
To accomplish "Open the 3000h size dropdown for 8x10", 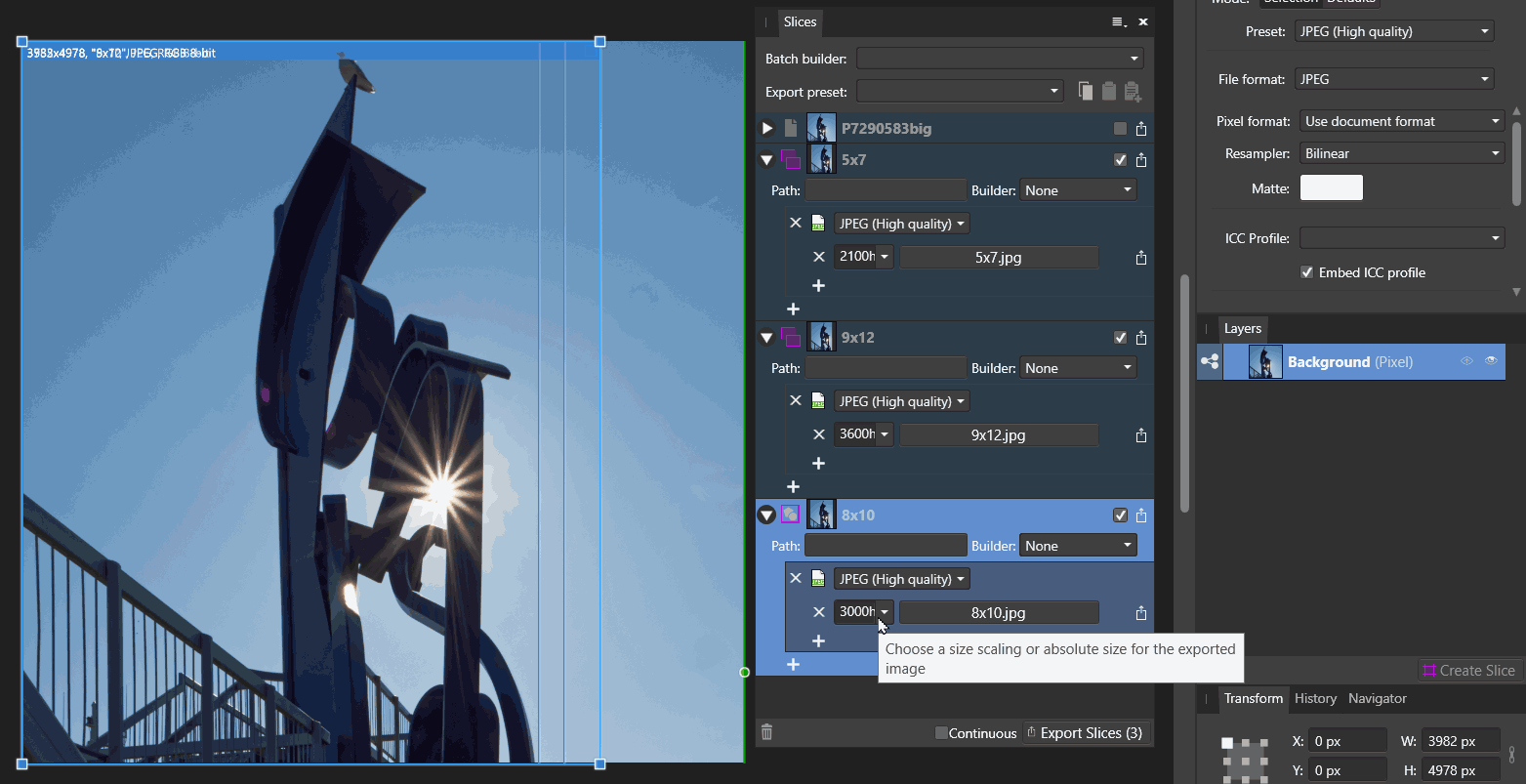I will coord(884,612).
